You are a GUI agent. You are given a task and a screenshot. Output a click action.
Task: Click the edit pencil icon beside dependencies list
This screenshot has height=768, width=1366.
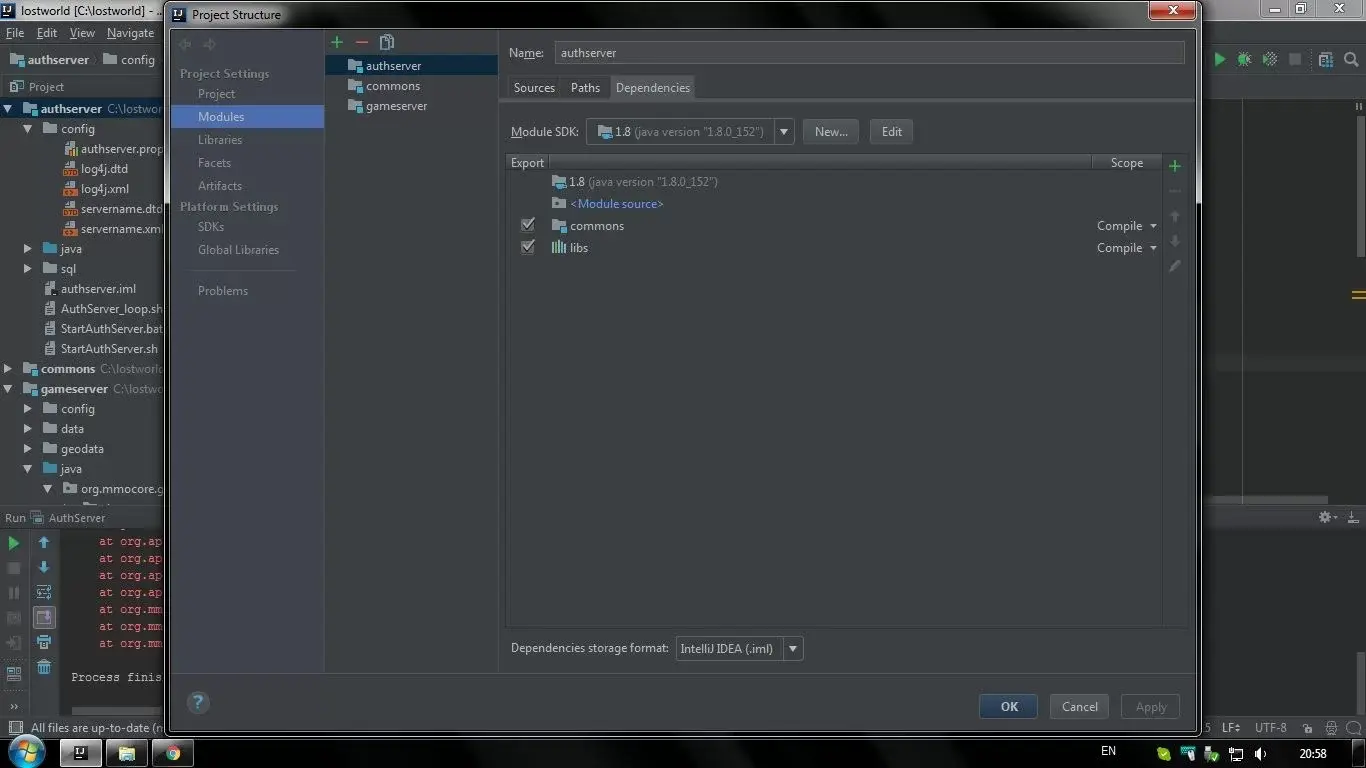coord(1175,266)
